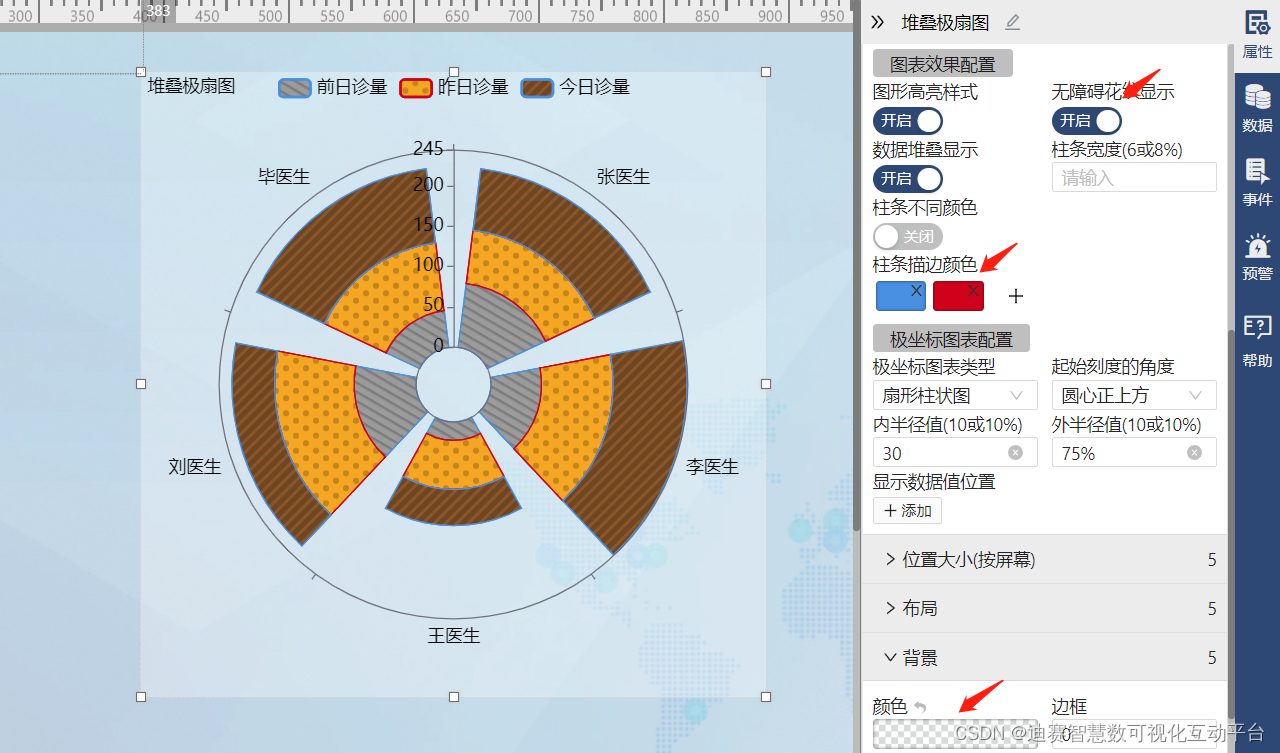Toggle 前日诊量 legend item
1280x753 pixels.
click(x=333, y=88)
